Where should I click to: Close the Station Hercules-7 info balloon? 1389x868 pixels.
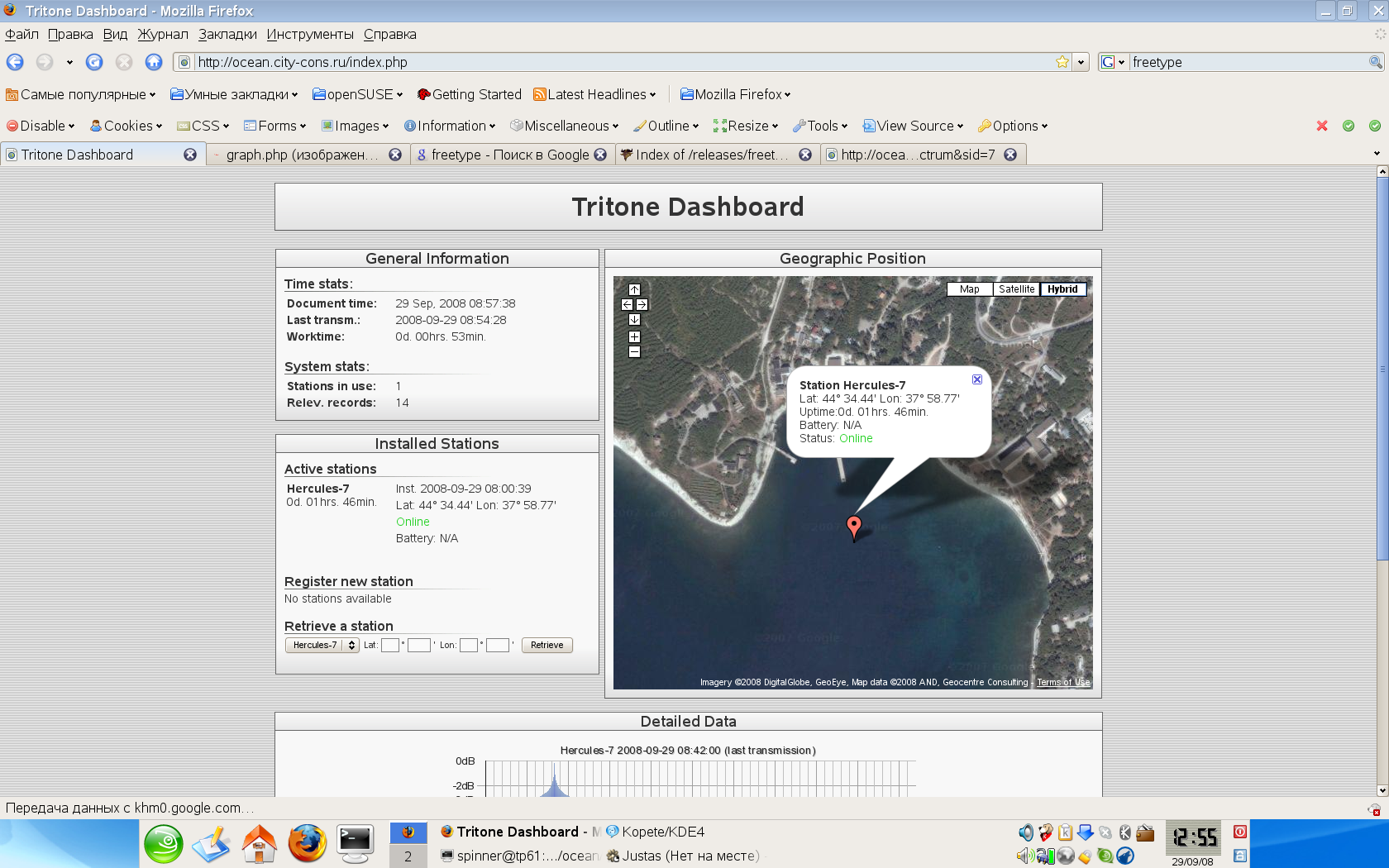(976, 379)
